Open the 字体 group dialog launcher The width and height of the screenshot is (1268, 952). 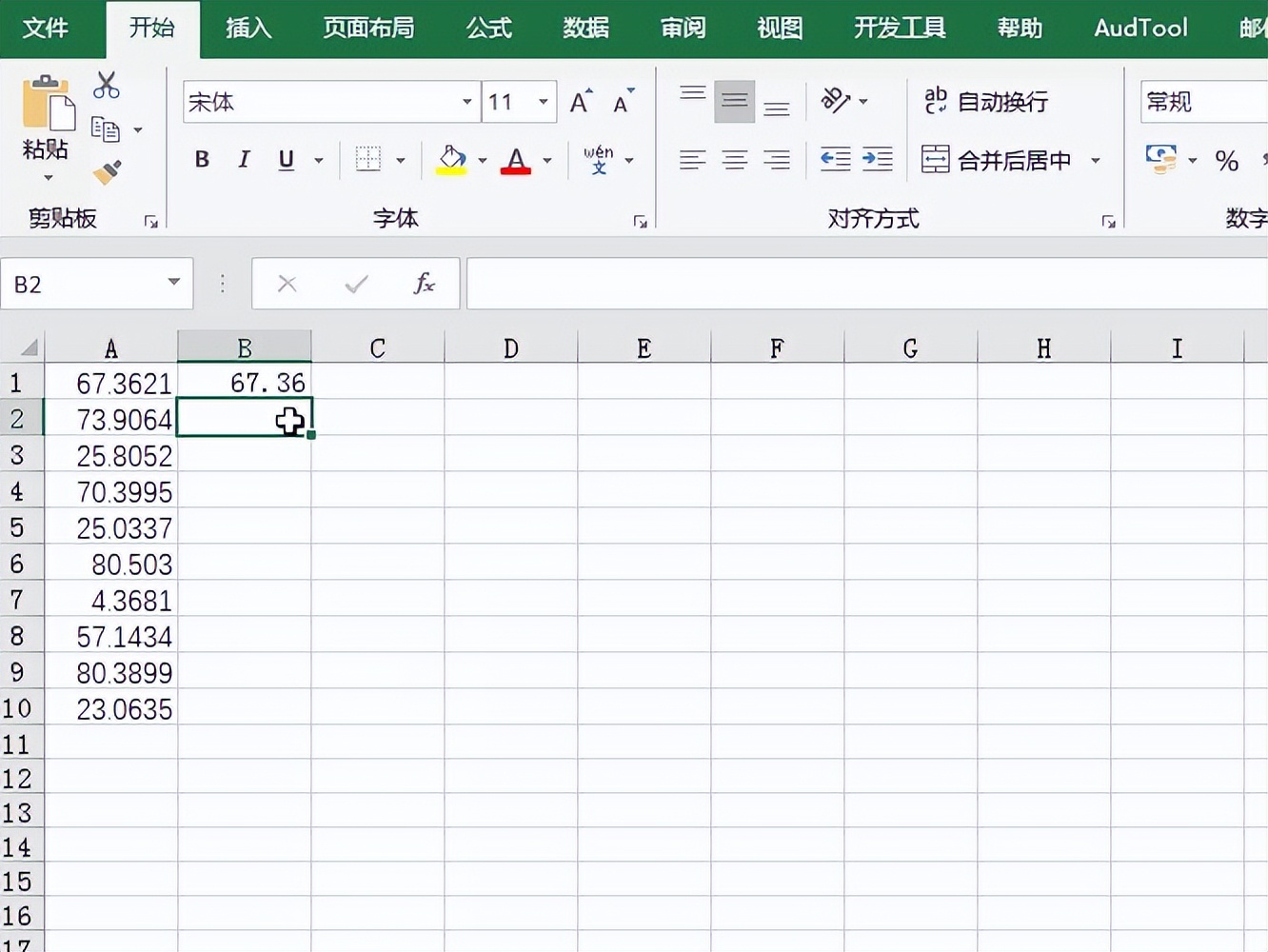pos(641,220)
